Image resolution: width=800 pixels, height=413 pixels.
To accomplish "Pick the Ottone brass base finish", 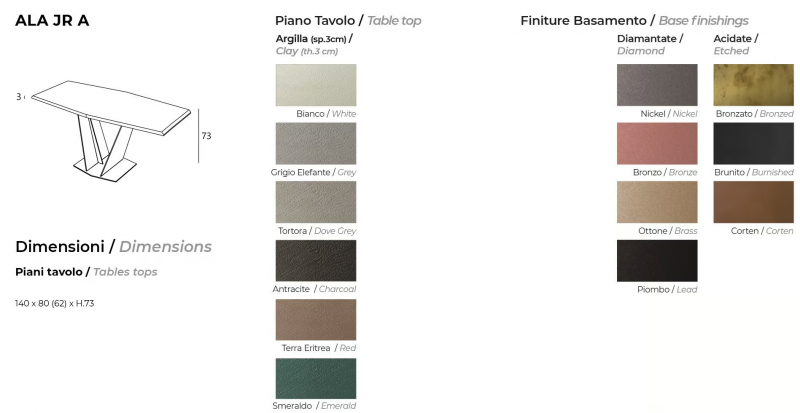I will pos(657,202).
